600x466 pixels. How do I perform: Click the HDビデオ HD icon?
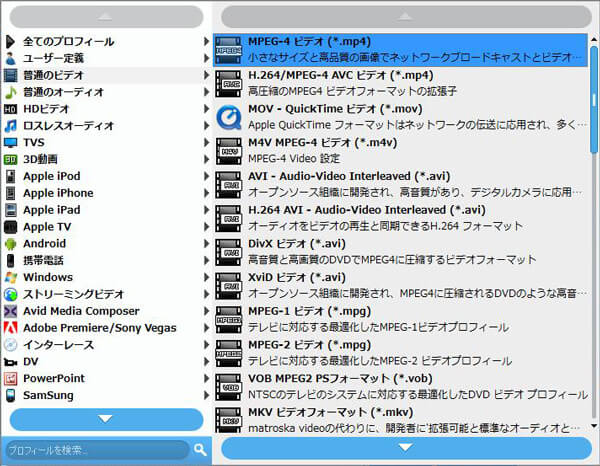tap(10, 109)
